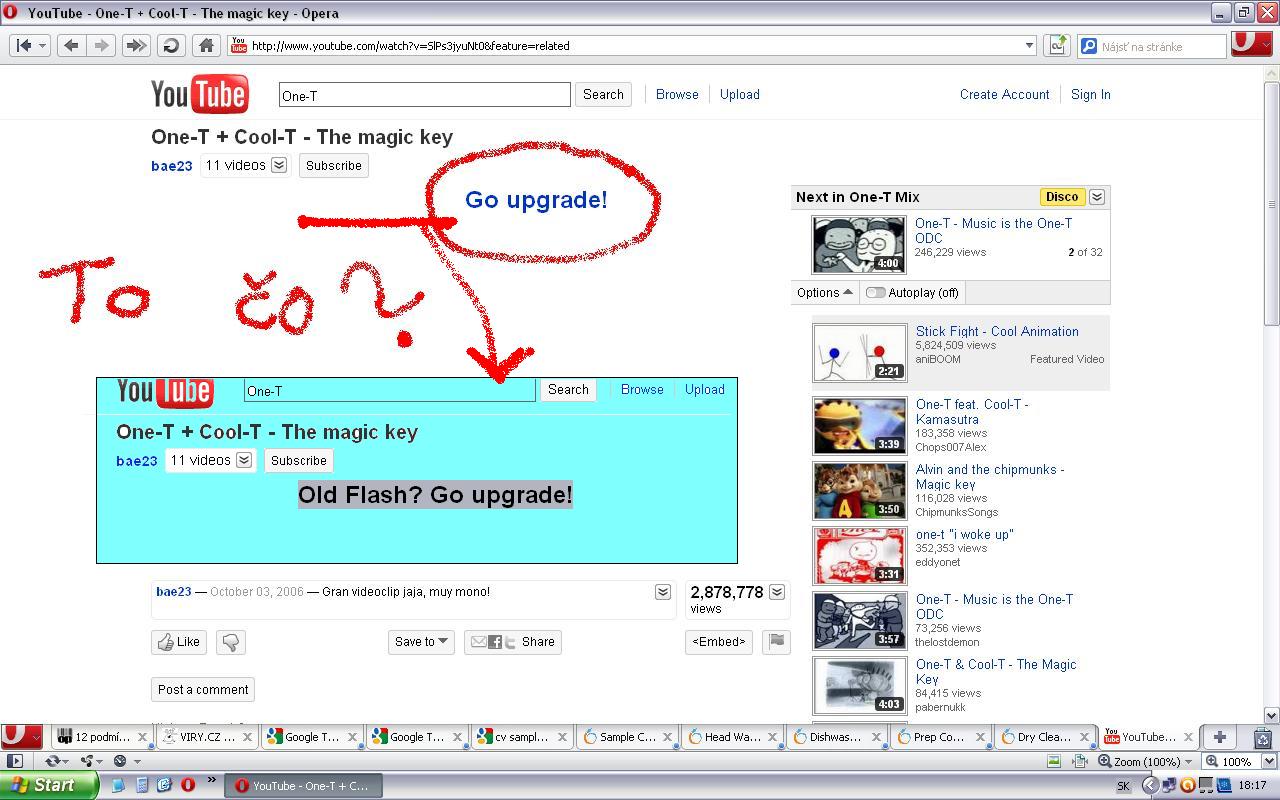
Task: Go to the browser home page
Action: point(206,45)
